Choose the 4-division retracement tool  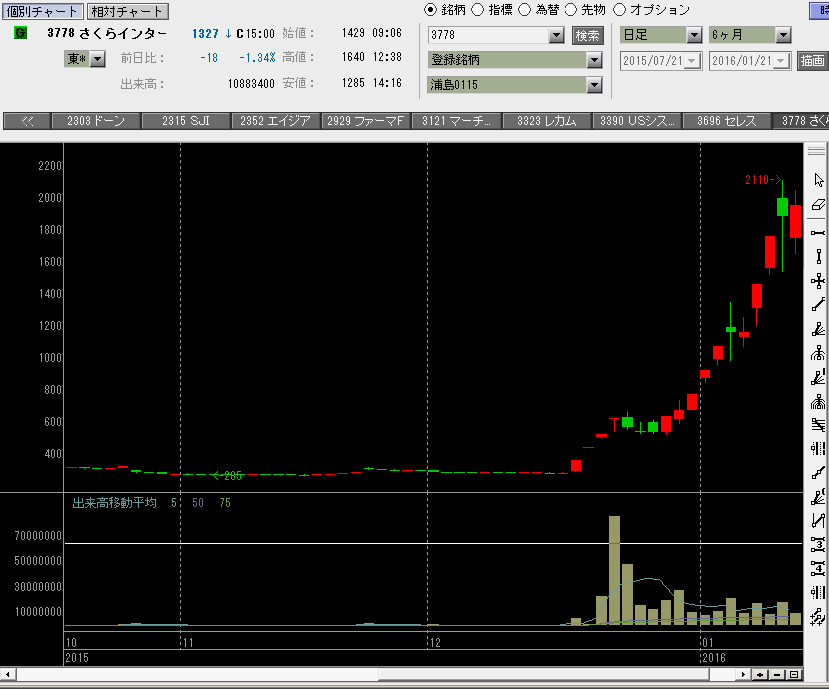pyautogui.click(x=818, y=568)
